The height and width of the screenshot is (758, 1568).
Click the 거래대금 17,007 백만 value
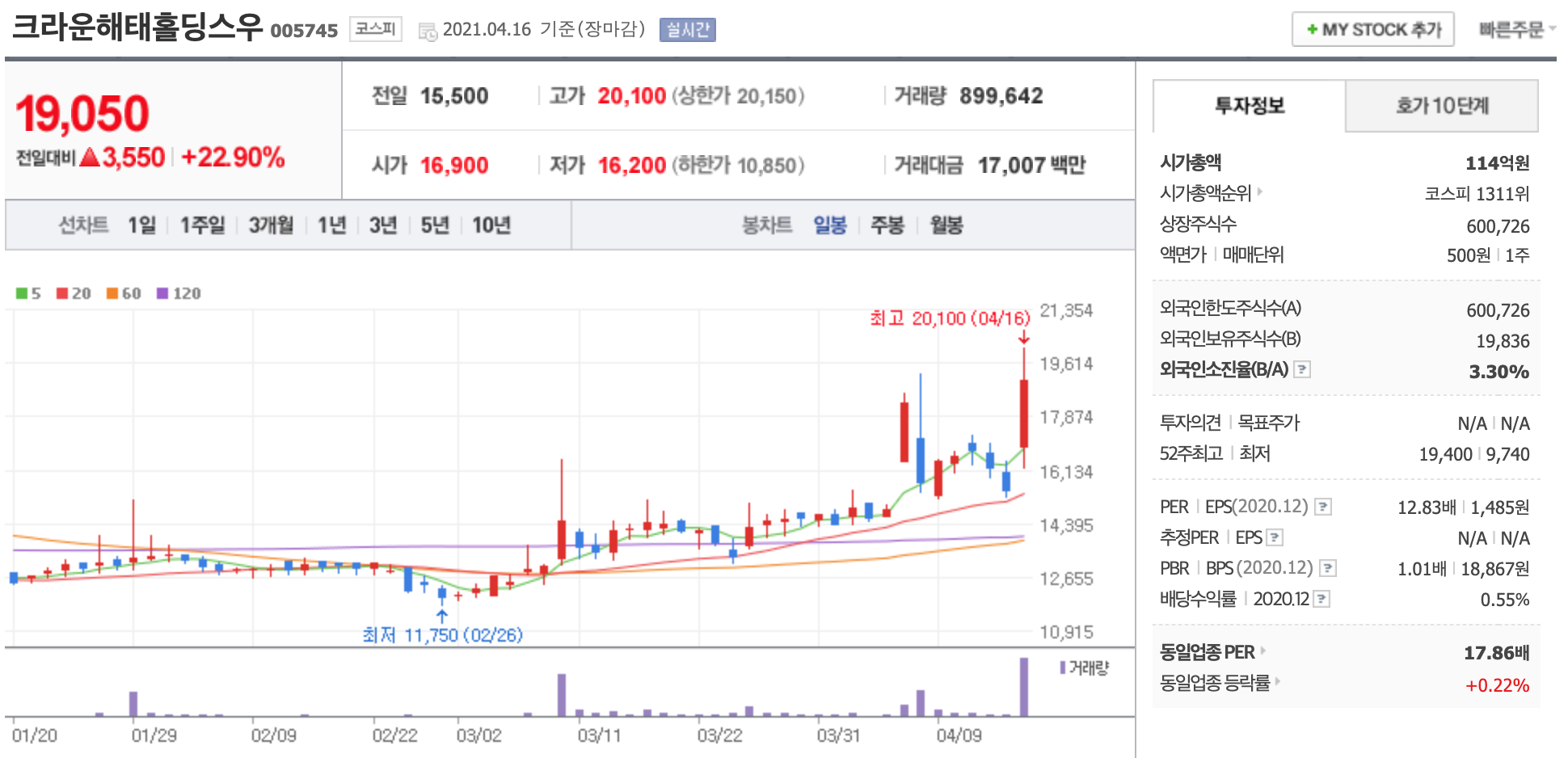(x=1031, y=166)
